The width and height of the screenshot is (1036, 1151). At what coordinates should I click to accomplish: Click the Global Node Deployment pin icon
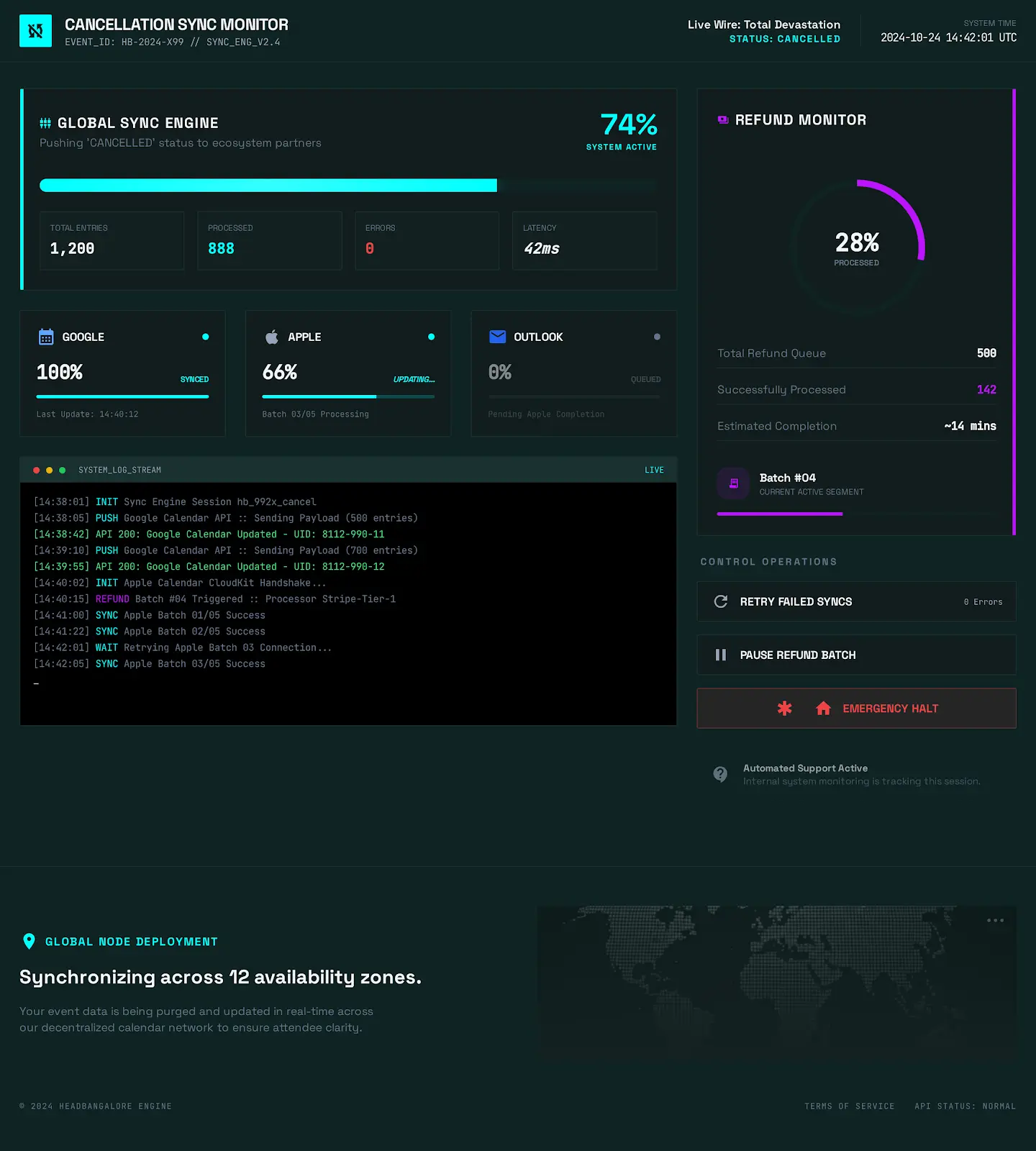(29, 941)
